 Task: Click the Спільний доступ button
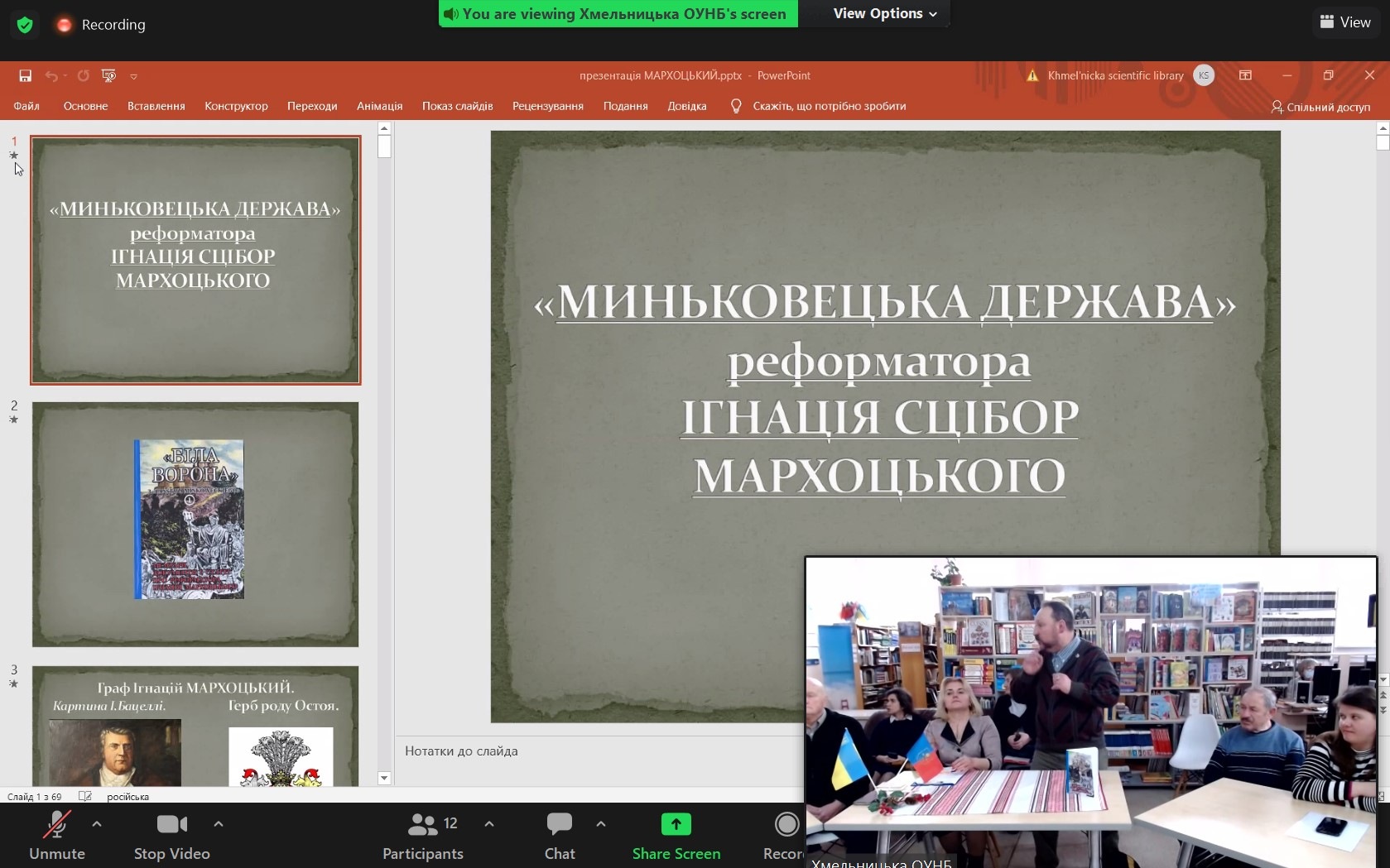[x=1320, y=107]
